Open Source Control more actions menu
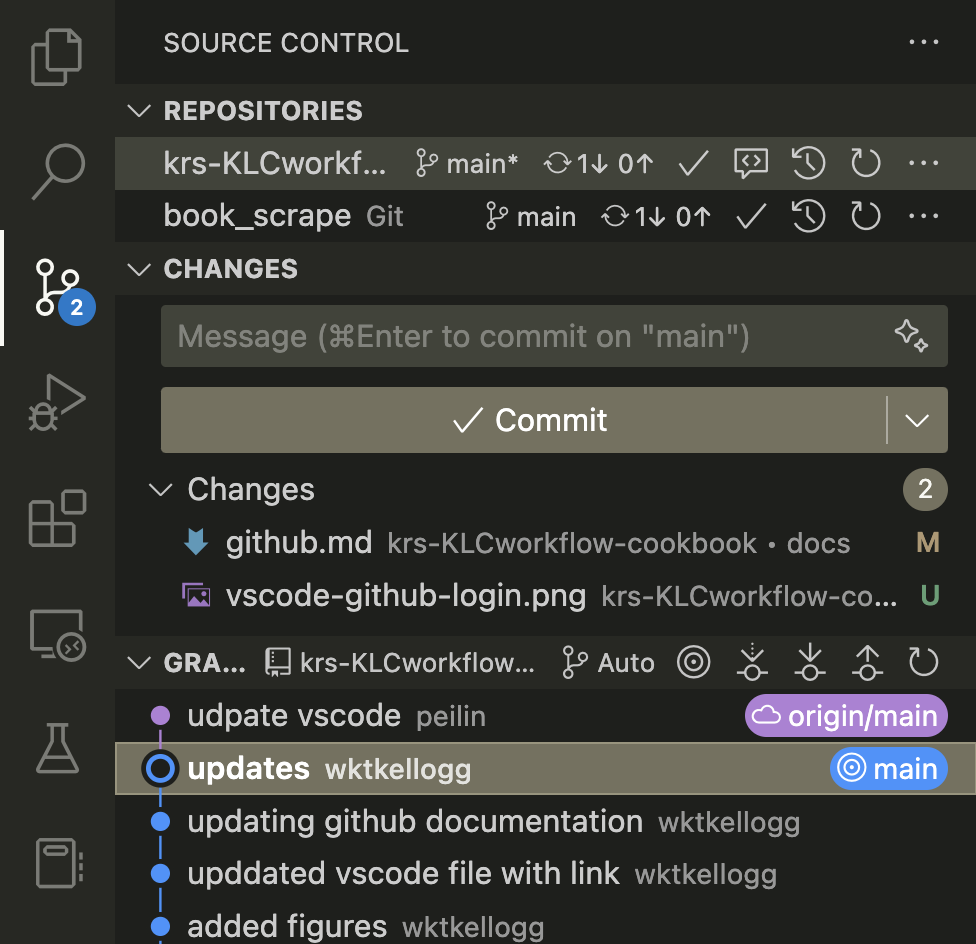The width and height of the screenshot is (976, 944). (x=923, y=42)
